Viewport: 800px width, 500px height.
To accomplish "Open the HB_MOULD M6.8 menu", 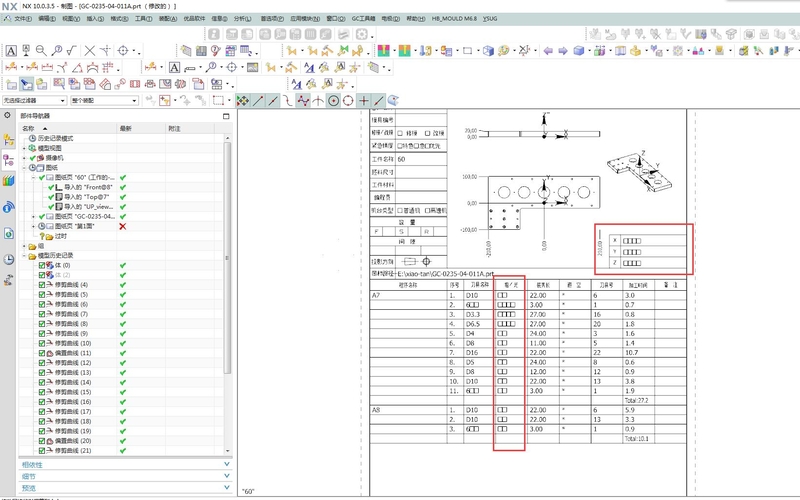I will (454, 18).
